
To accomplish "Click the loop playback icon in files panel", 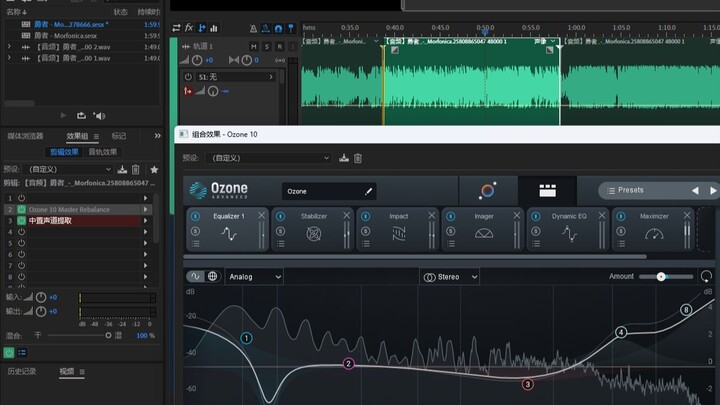I will tap(81, 116).
